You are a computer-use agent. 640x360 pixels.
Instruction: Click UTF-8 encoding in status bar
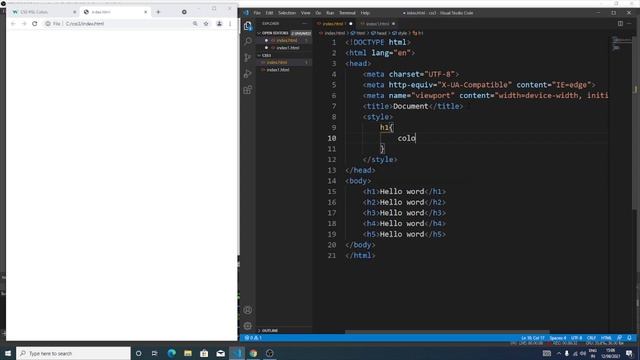point(576,338)
